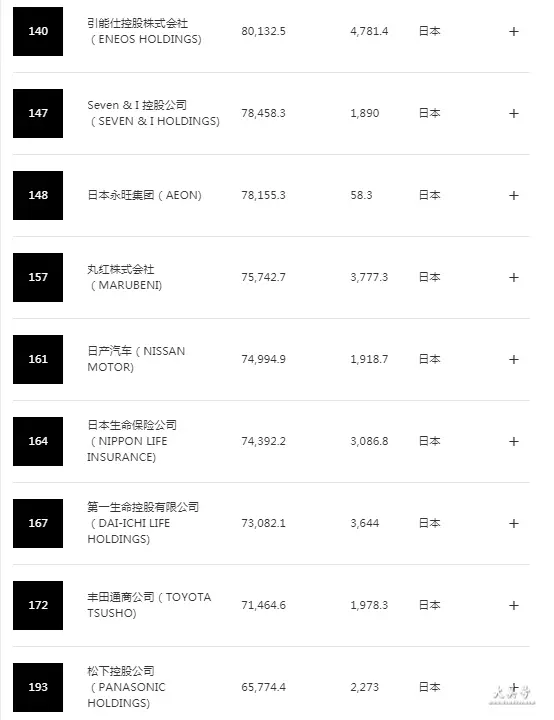Expand Nippon Life Insurance row details
554x720 pixels.
[x=514, y=441]
